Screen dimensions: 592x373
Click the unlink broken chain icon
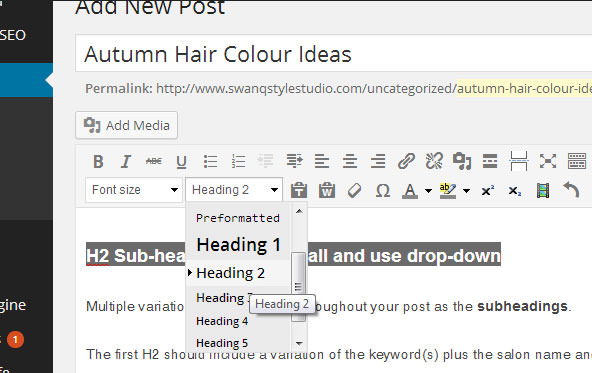[434, 161]
